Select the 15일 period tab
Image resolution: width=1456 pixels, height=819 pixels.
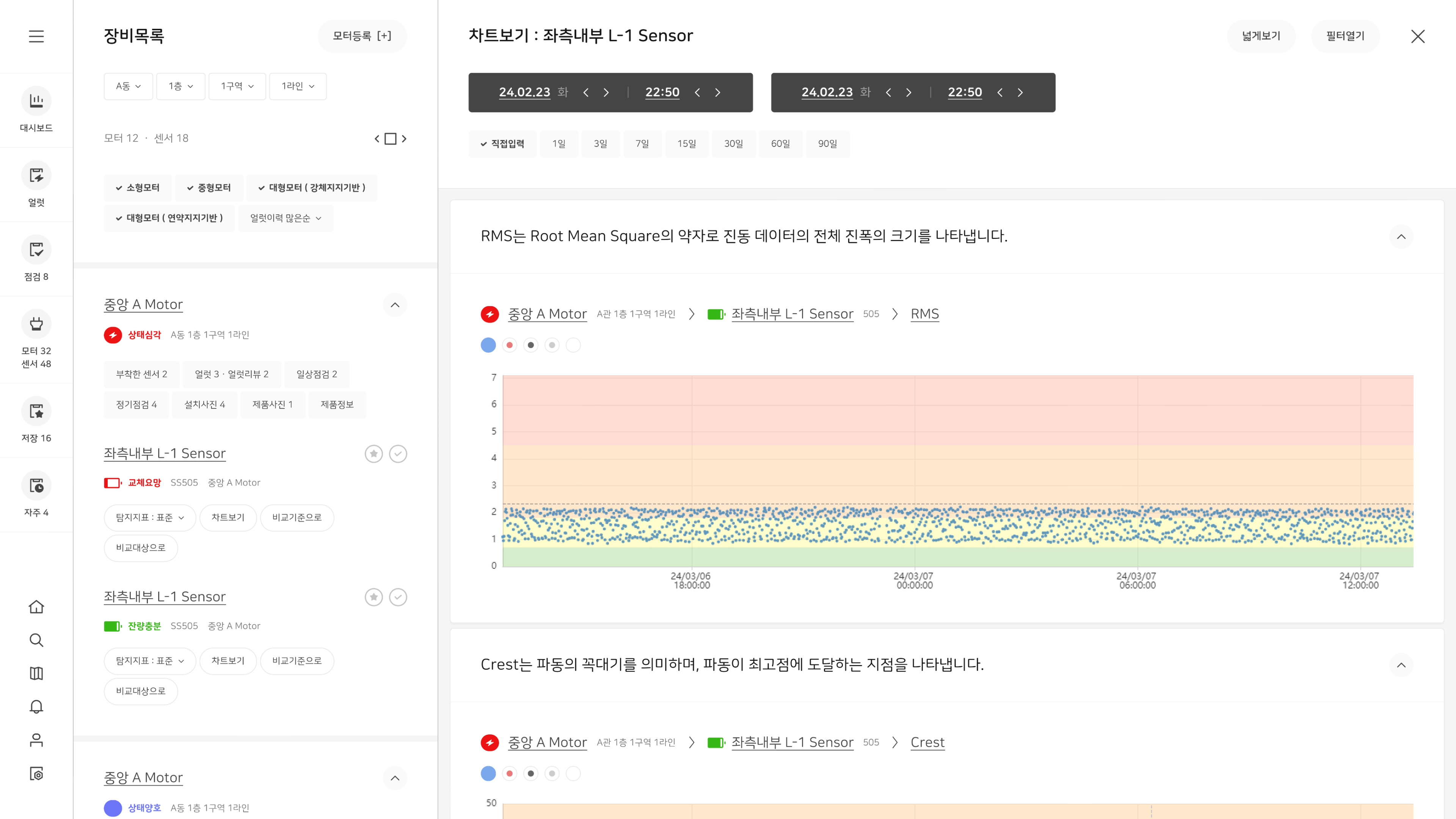coord(687,144)
